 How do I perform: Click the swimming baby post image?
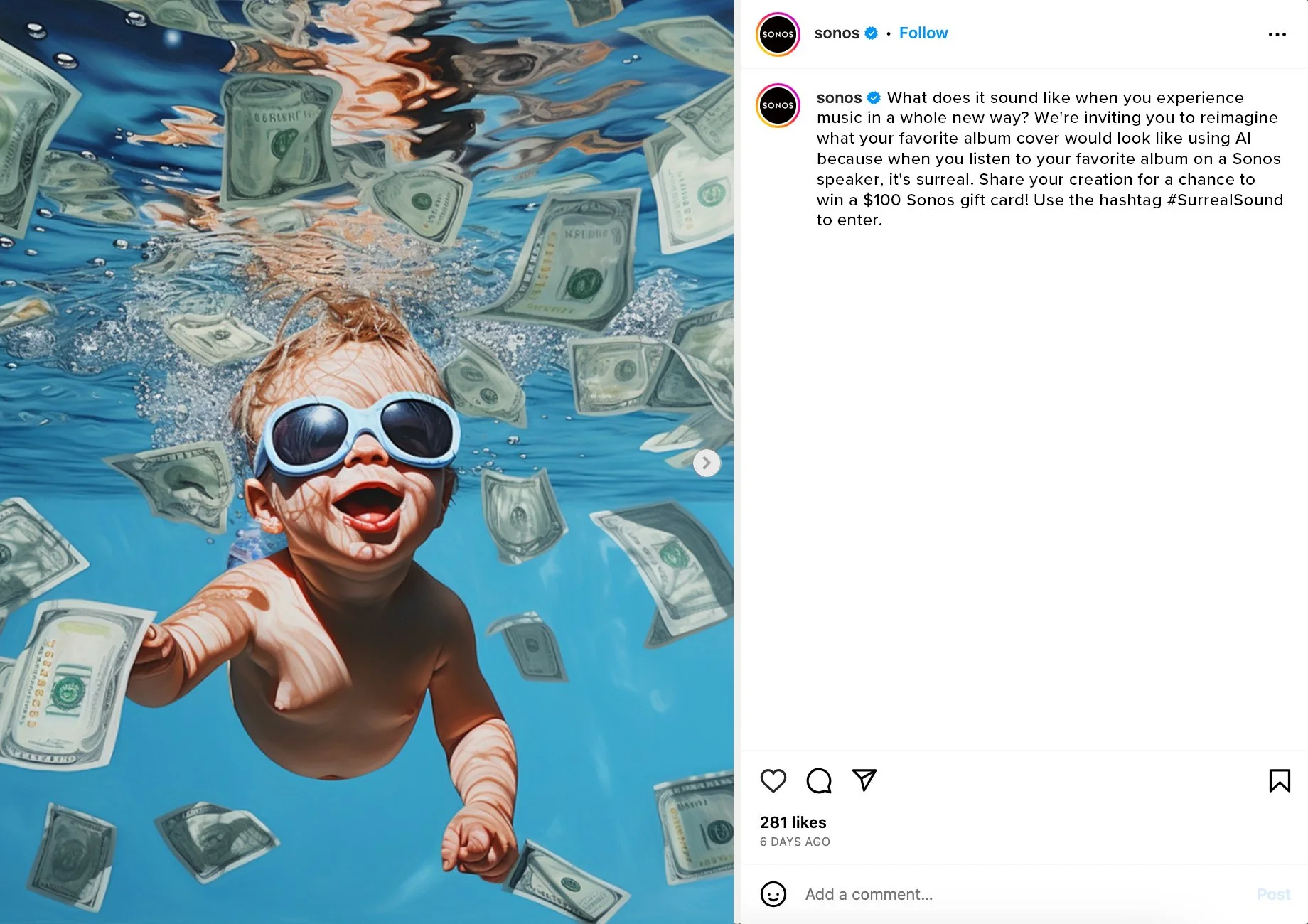click(x=367, y=462)
